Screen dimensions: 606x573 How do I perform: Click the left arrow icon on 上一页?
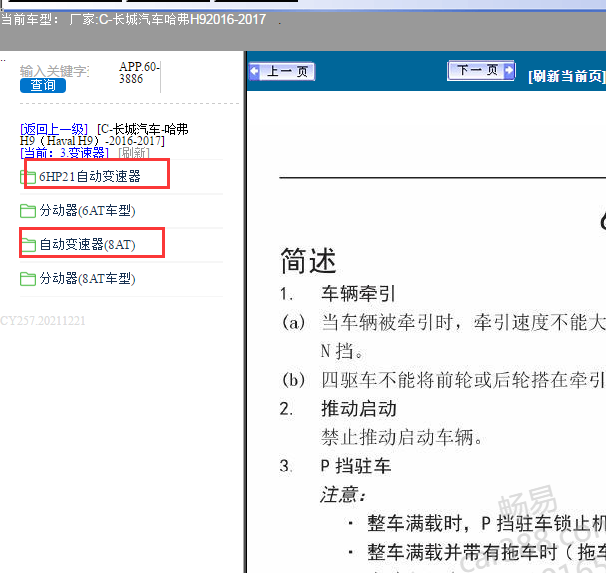click(255, 71)
